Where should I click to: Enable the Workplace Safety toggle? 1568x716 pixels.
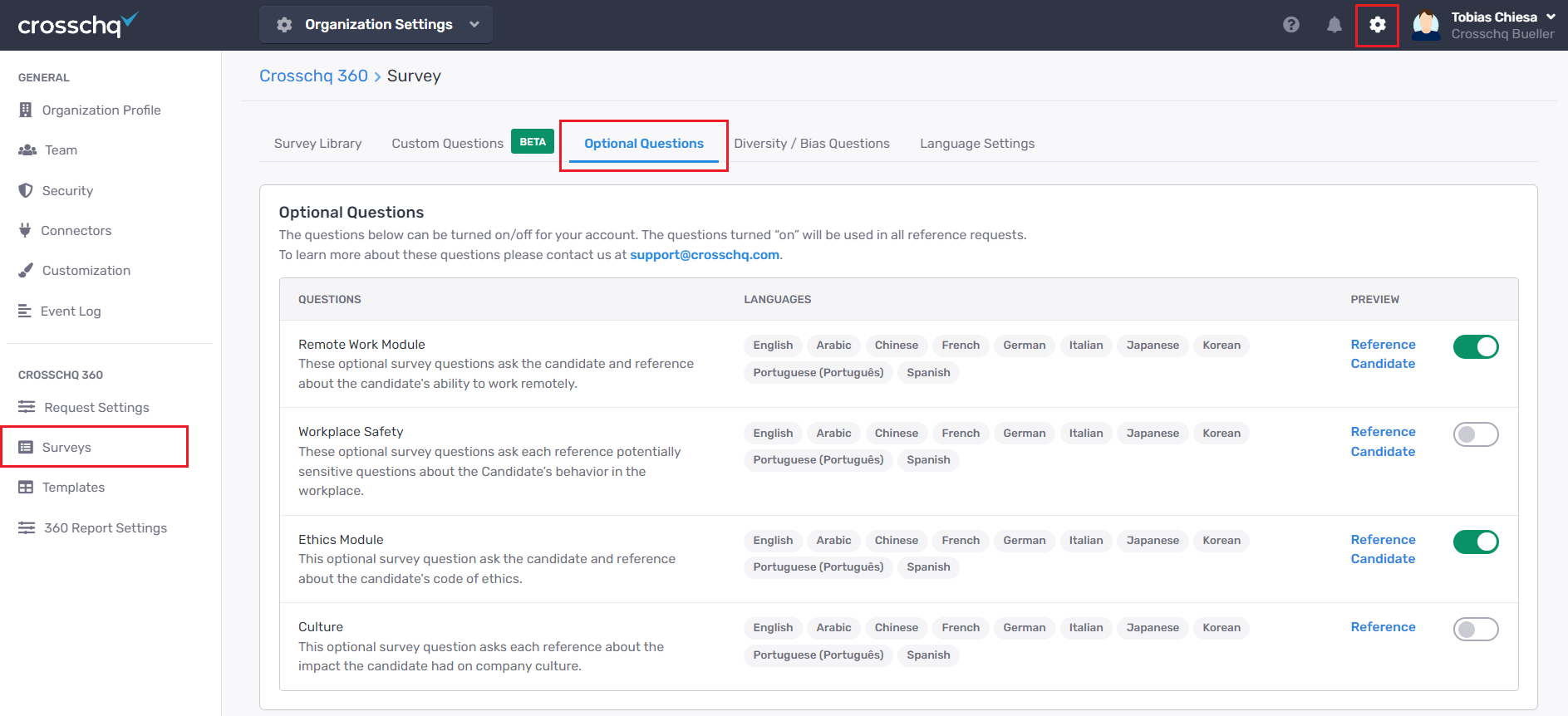pos(1476,434)
